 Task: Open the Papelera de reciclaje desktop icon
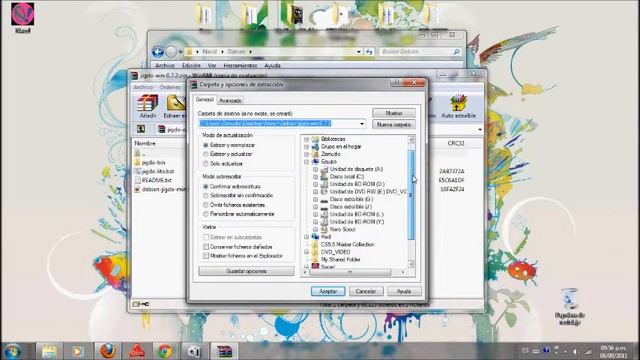pyautogui.click(x=570, y=306)
